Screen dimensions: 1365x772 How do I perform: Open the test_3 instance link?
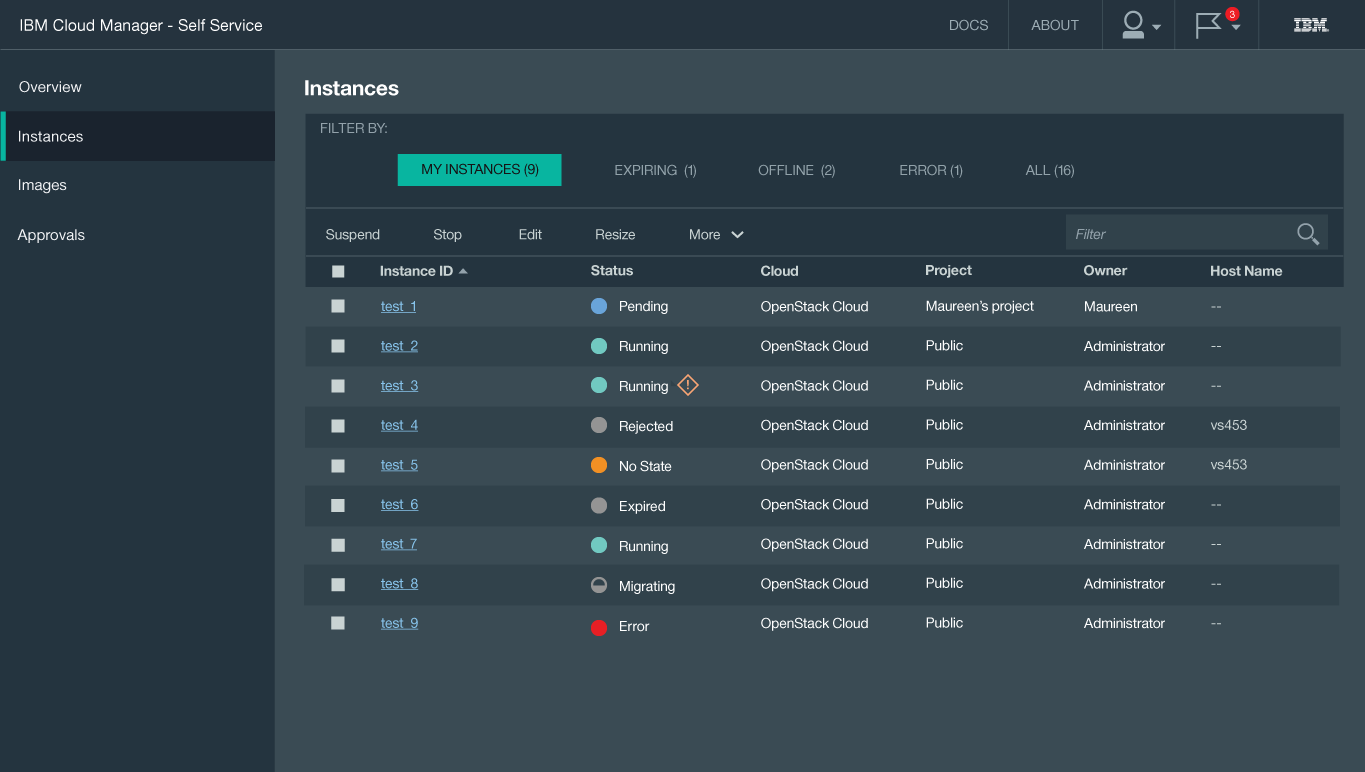(x=399, y=385)
